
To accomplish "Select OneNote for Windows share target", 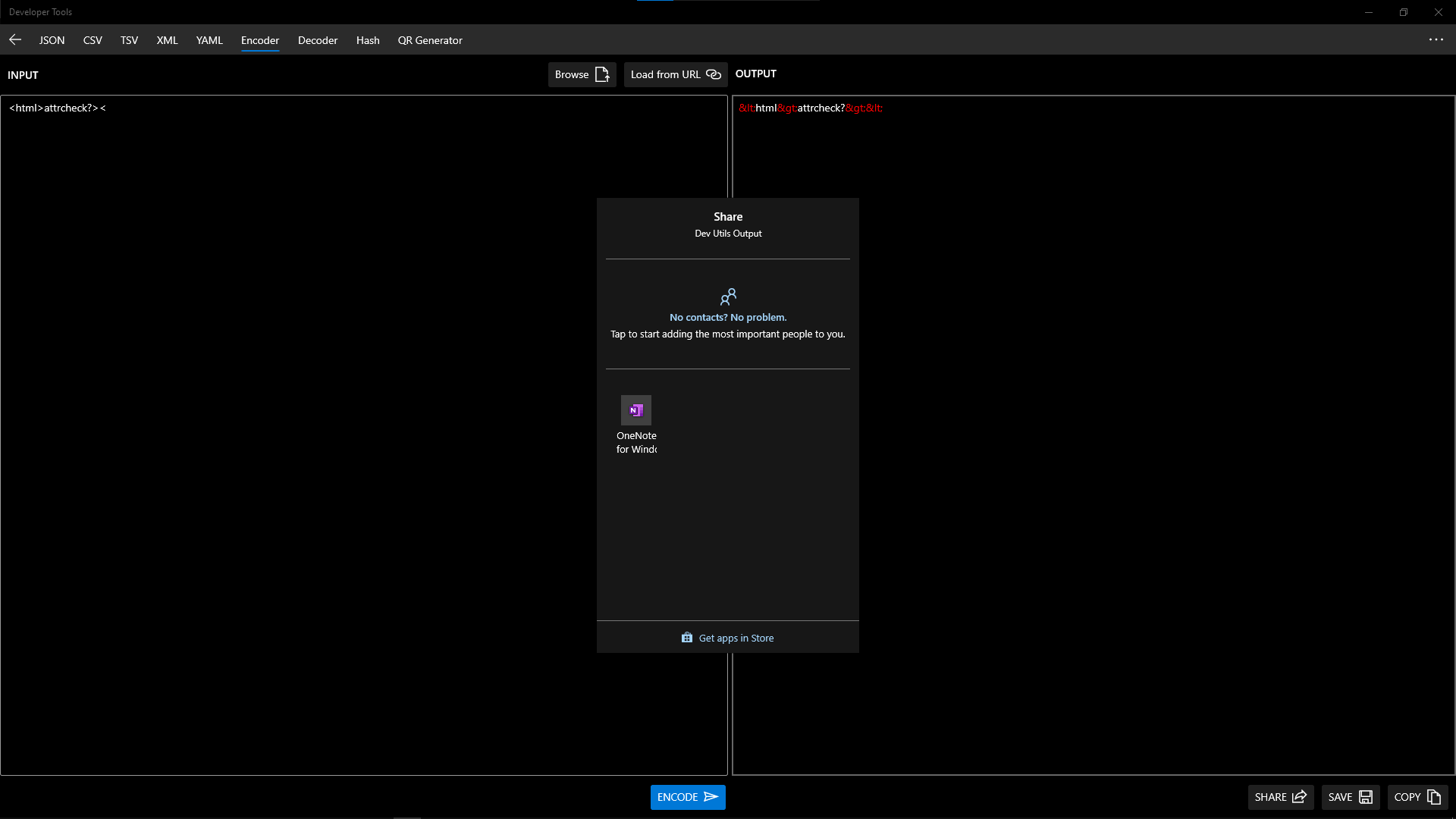I will click(636, 425).
